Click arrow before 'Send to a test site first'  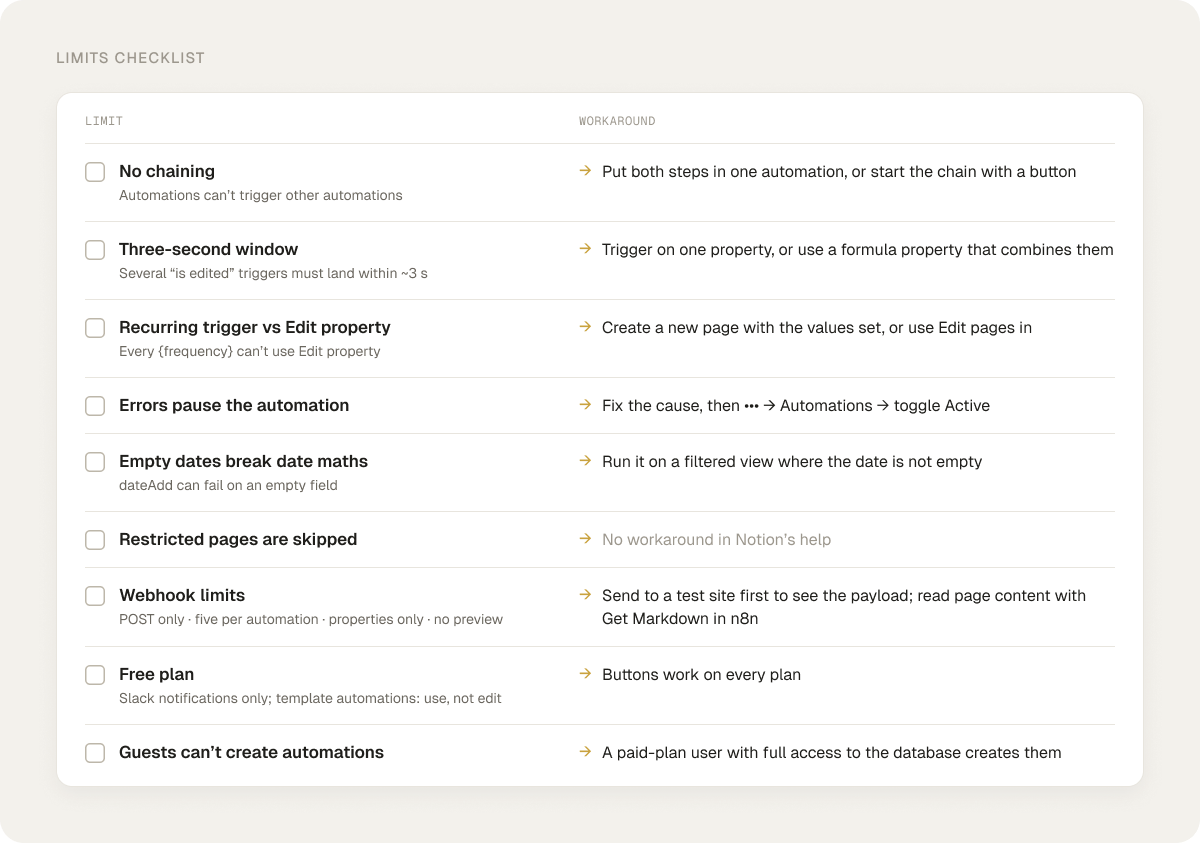coord(585,595)
